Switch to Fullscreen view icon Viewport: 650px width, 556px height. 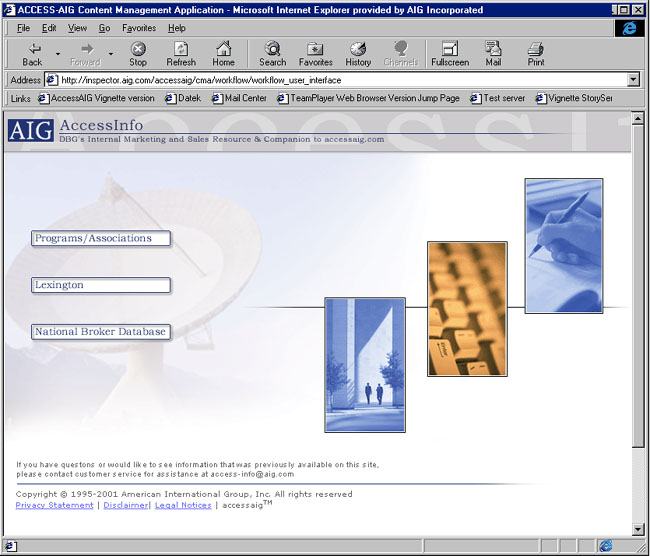(449, 54)
